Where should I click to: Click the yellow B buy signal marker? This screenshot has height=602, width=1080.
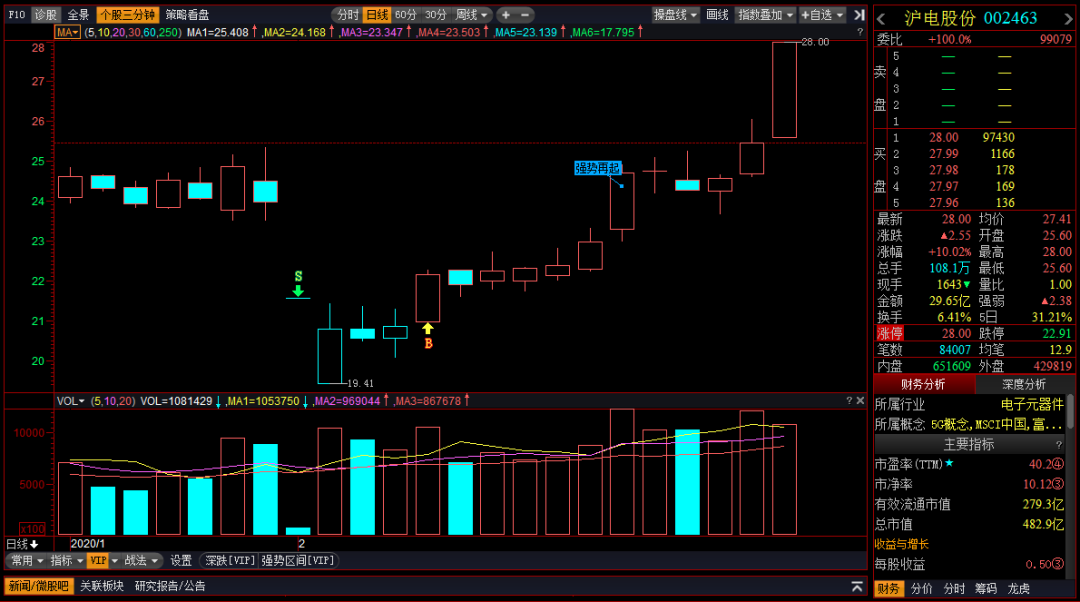coord(428,336)
